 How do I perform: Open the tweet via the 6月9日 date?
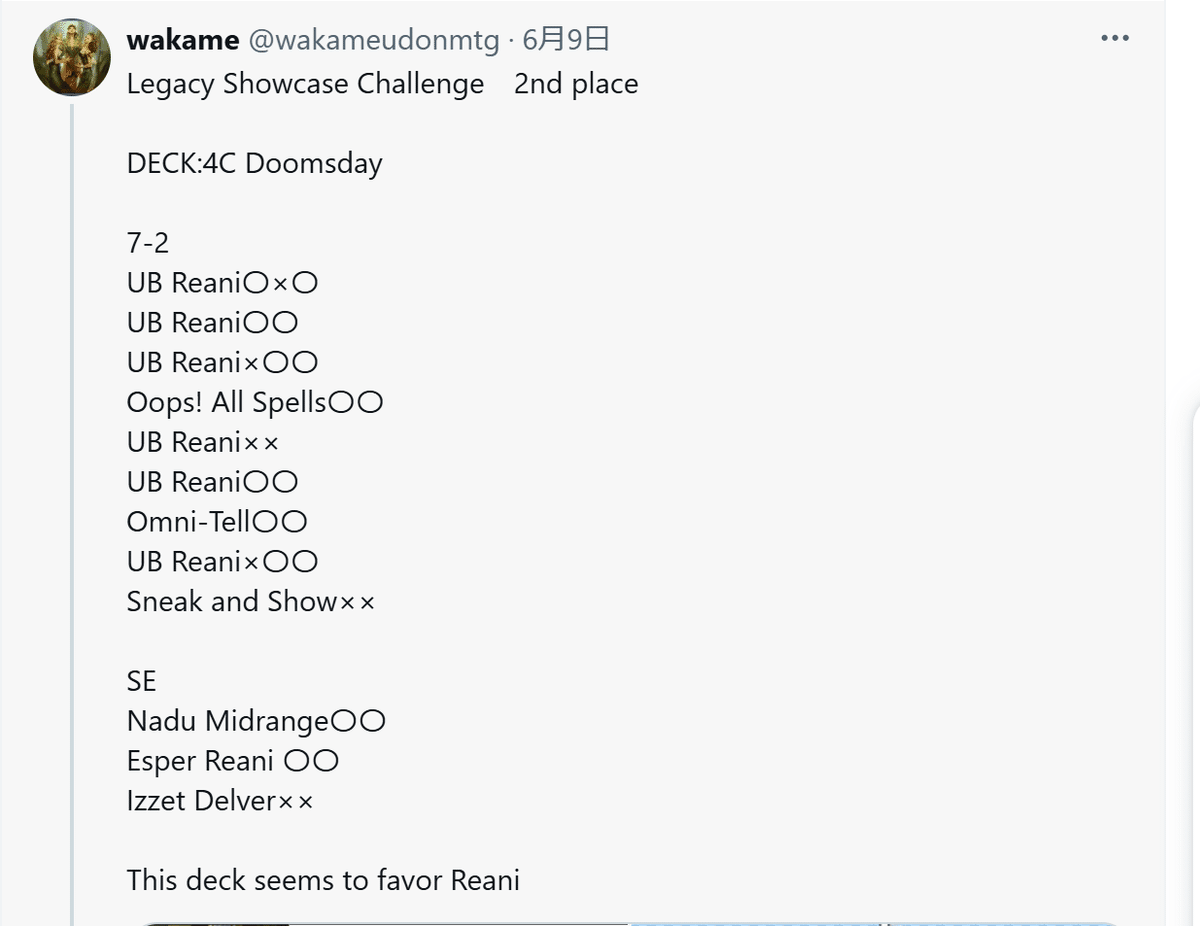click(566, 40)
